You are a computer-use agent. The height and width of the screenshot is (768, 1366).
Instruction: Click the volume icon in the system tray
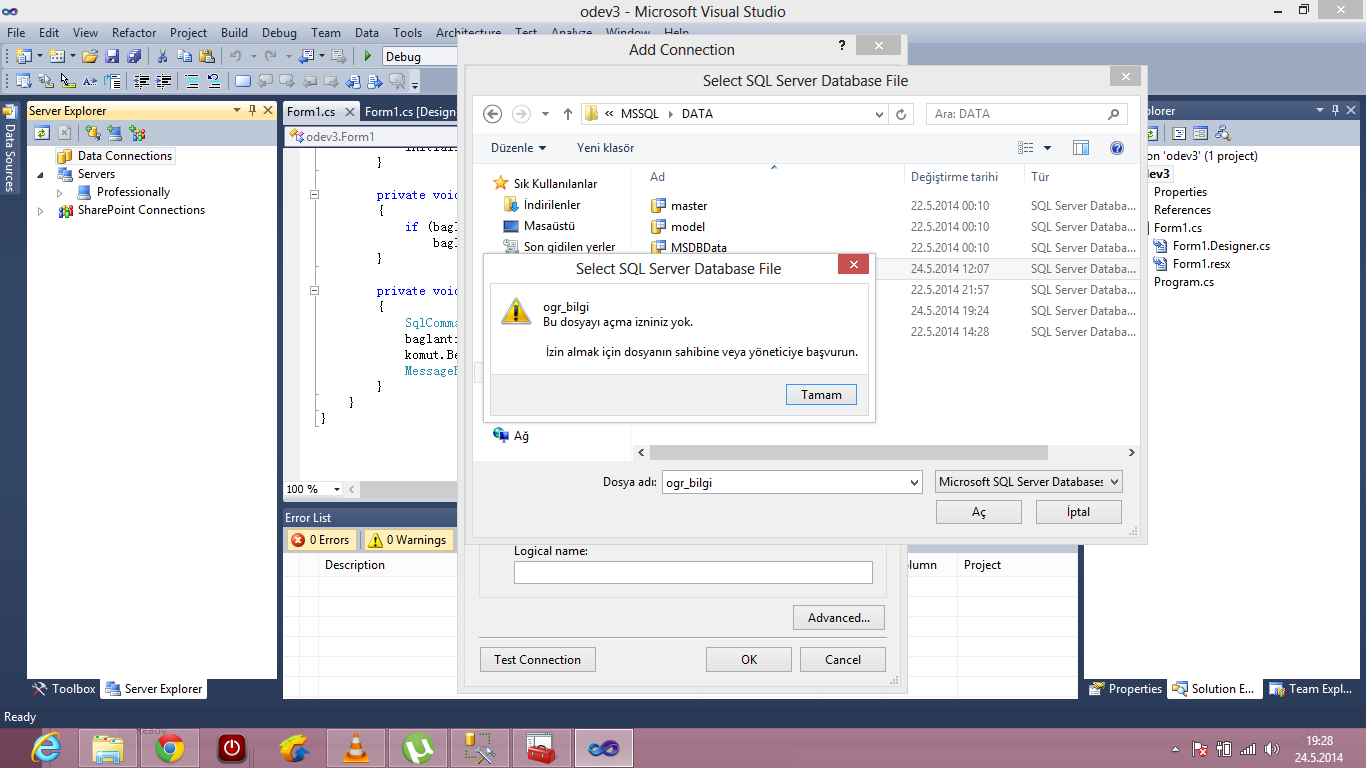pos(1271,748)
